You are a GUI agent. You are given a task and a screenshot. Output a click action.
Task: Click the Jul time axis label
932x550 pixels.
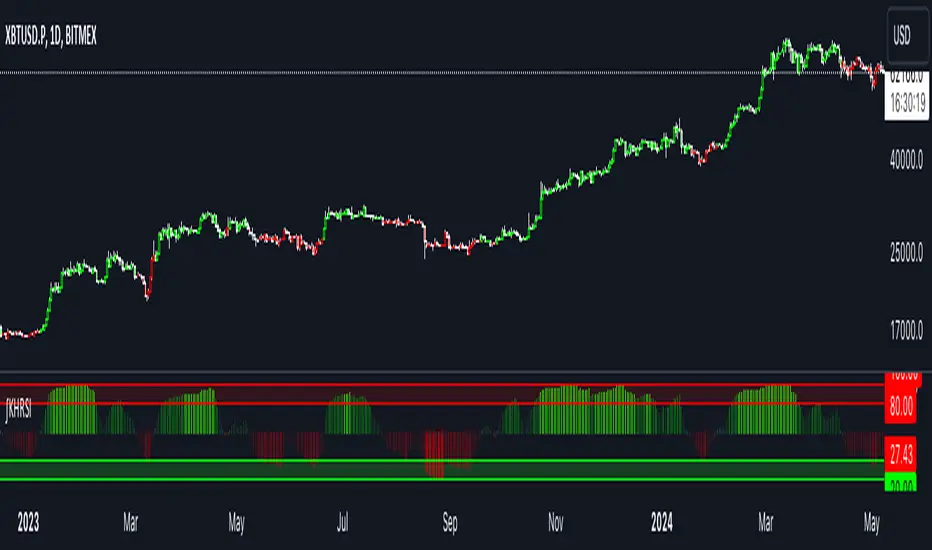[x=342, y=523]
